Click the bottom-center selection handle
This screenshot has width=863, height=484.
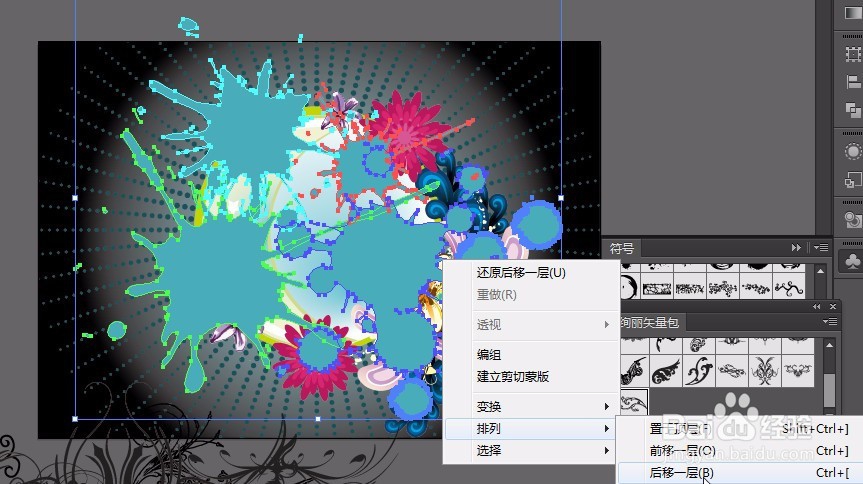(x=318, y=419)
